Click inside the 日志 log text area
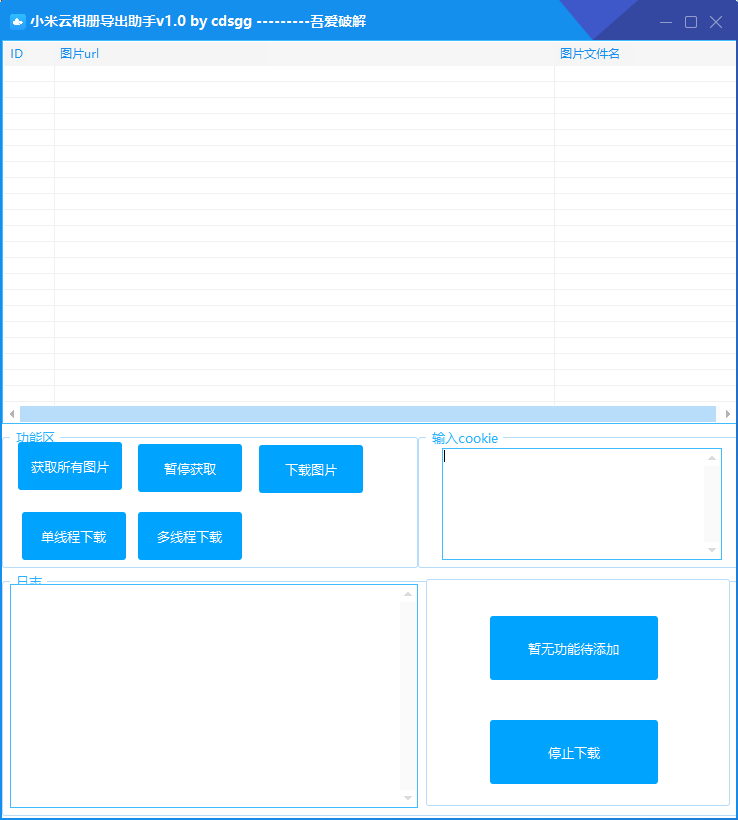The width and height of the screenshot is (738, 820). coord(206,696)
